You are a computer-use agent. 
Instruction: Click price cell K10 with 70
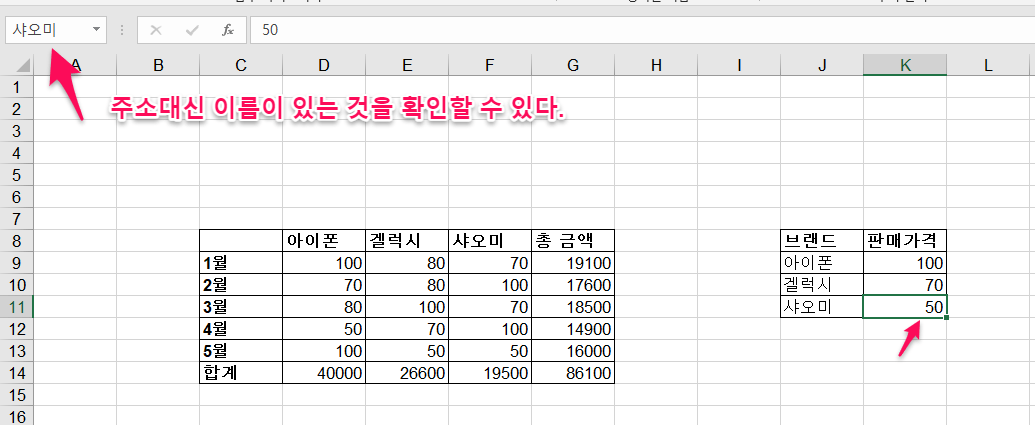[905, 284]
